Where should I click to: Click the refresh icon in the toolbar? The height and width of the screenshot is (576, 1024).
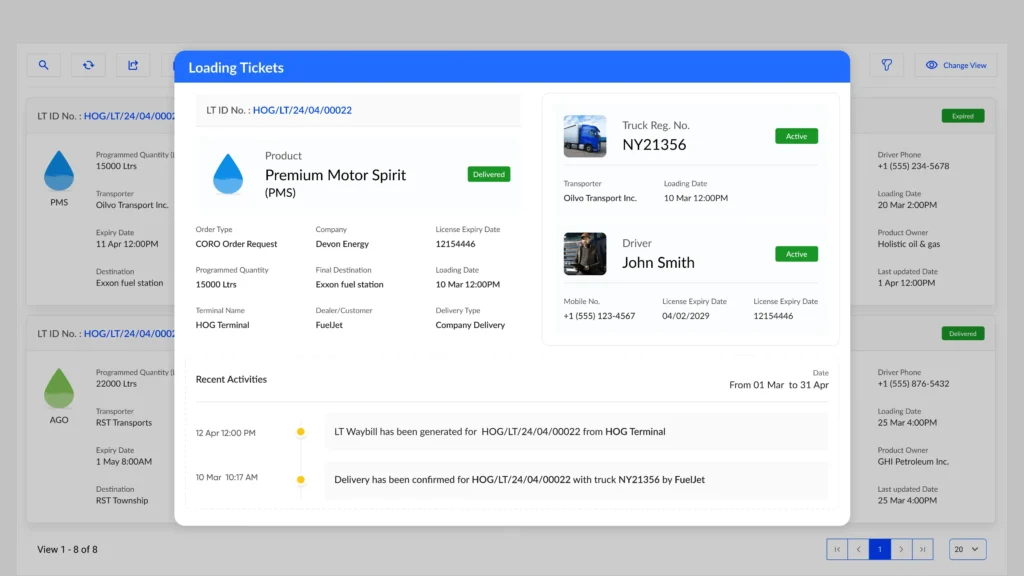88,65
